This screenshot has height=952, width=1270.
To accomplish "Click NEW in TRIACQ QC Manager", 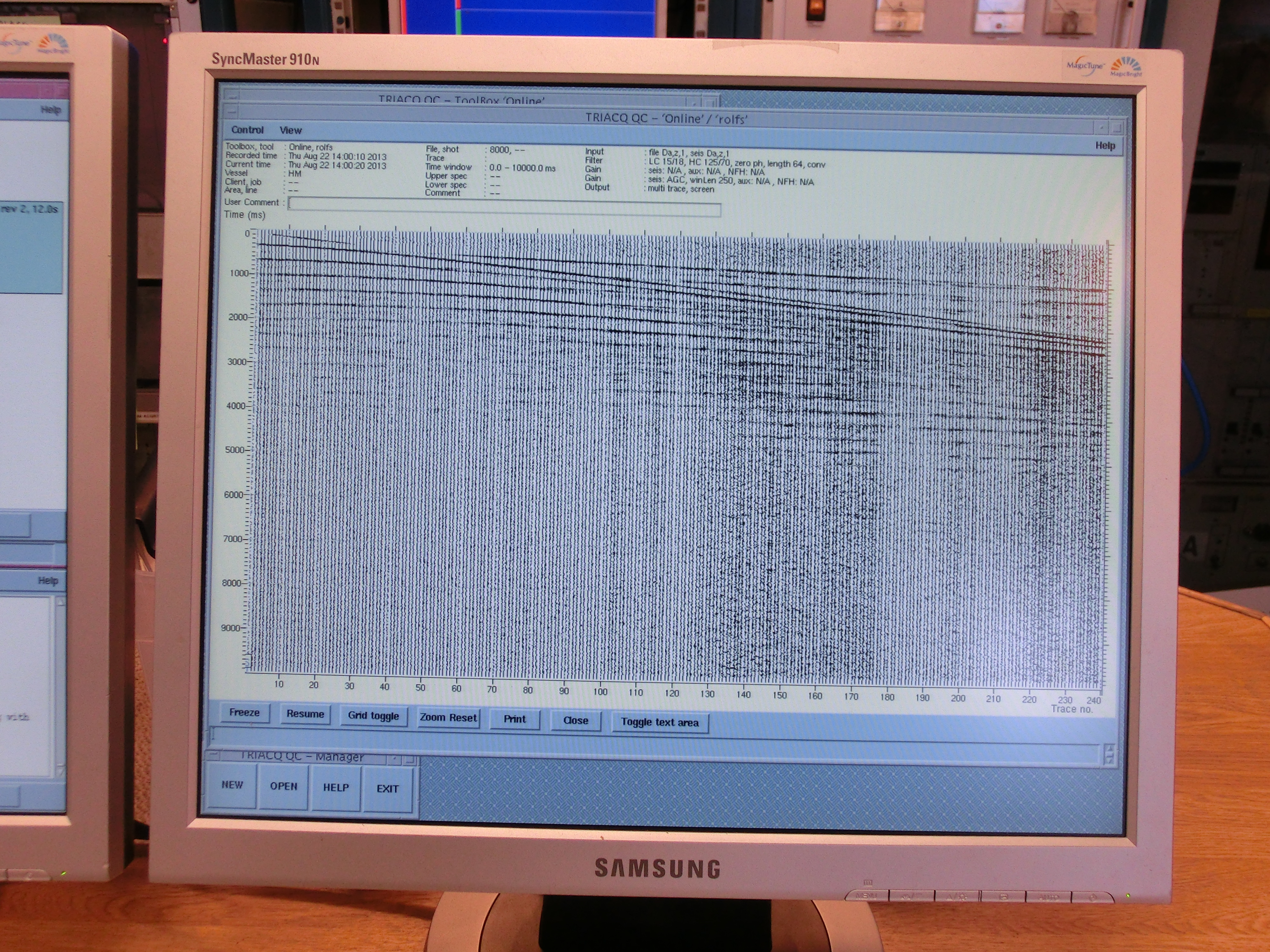I will [x=232, y=784].
